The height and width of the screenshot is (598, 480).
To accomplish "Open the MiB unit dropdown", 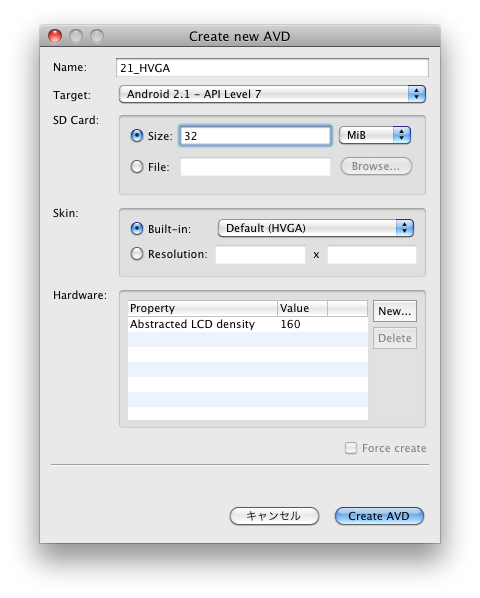I will pos(375,135).
